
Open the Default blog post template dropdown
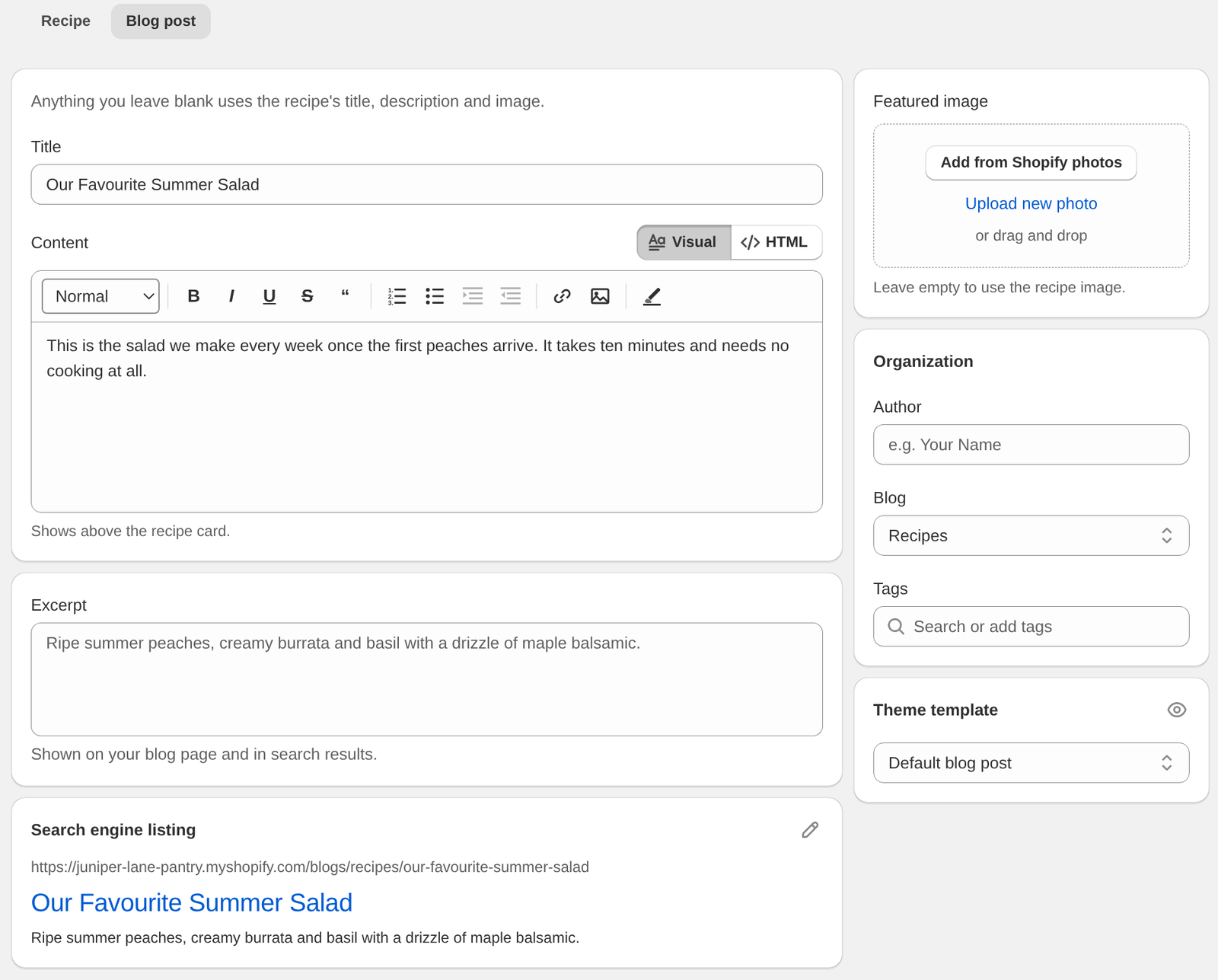coord(1031,763)
